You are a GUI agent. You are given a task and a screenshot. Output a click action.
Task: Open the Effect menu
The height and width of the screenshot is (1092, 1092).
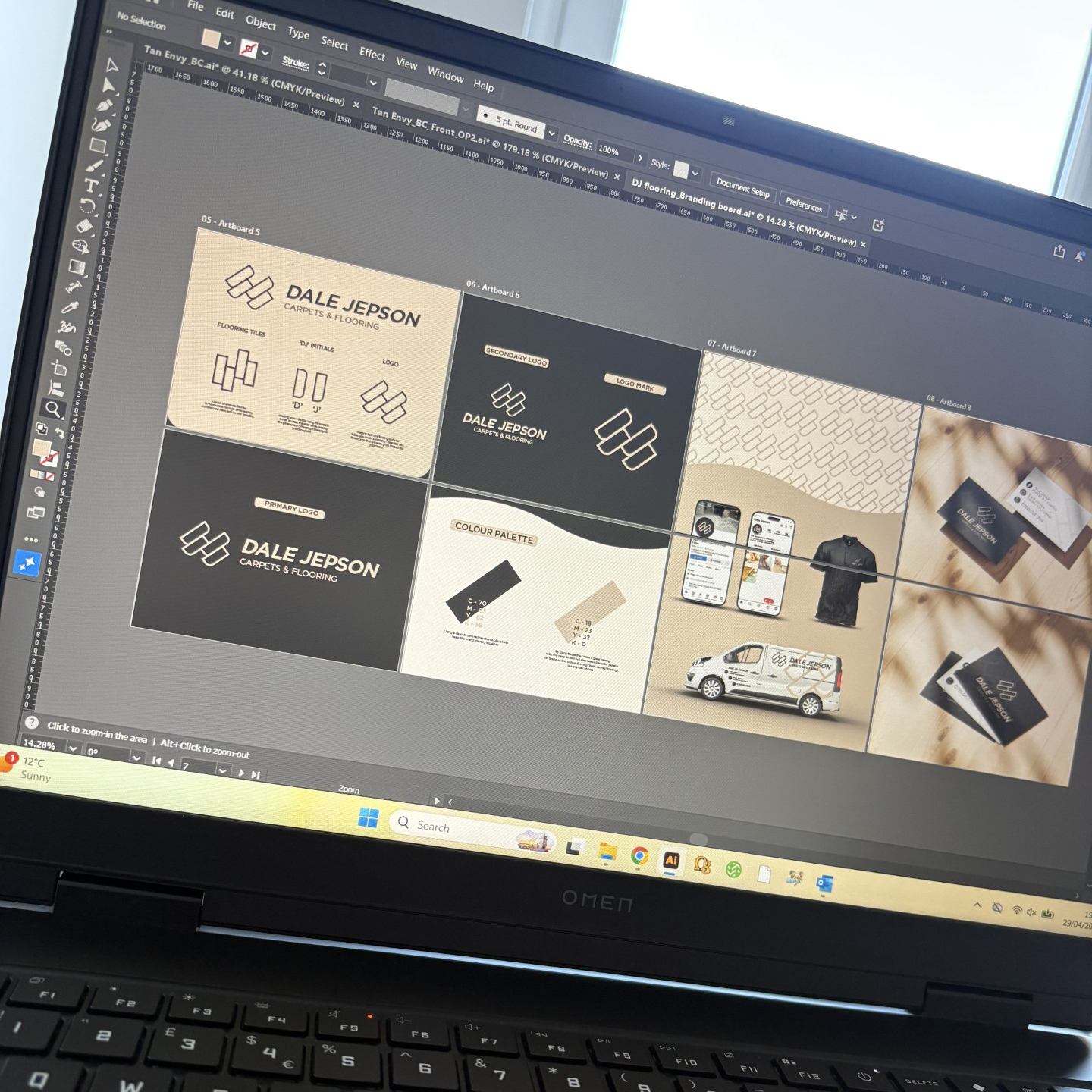(x=372, y=53)
